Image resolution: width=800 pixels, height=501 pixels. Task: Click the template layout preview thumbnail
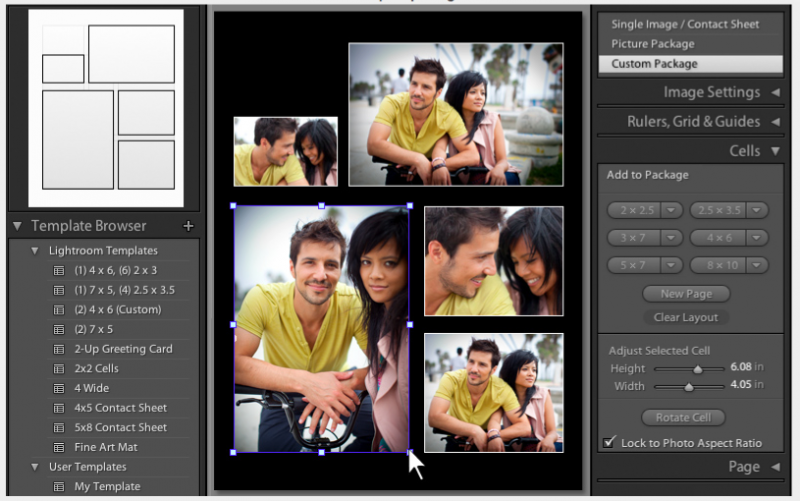[106, 108]
